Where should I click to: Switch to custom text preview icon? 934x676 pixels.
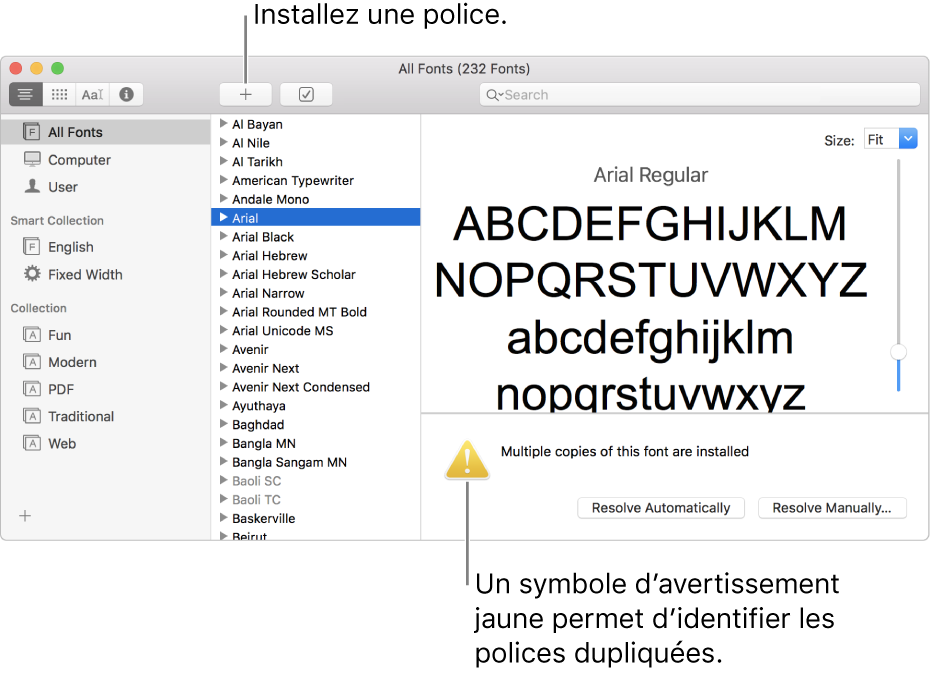point(92,94)
